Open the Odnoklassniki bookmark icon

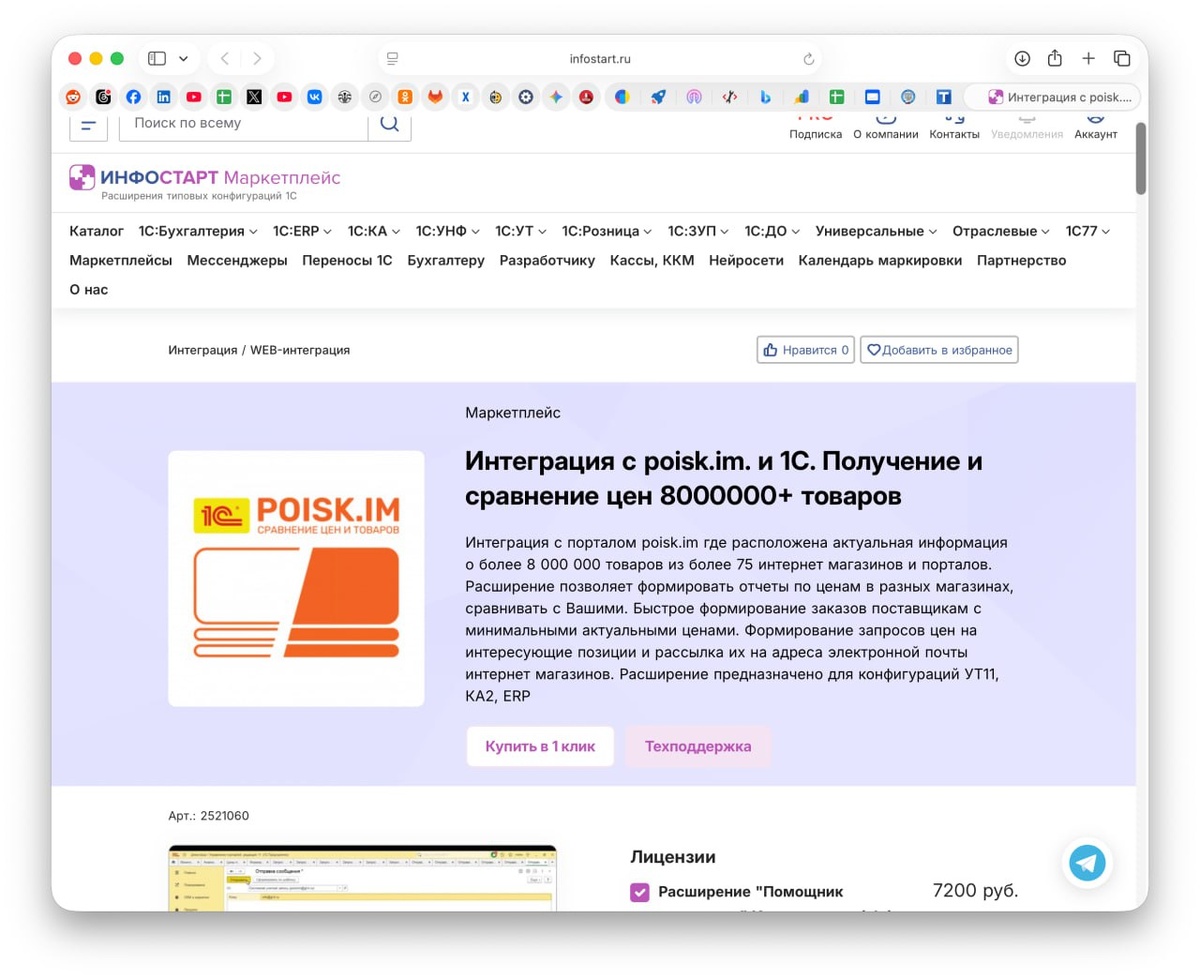[x=405, y=97]
